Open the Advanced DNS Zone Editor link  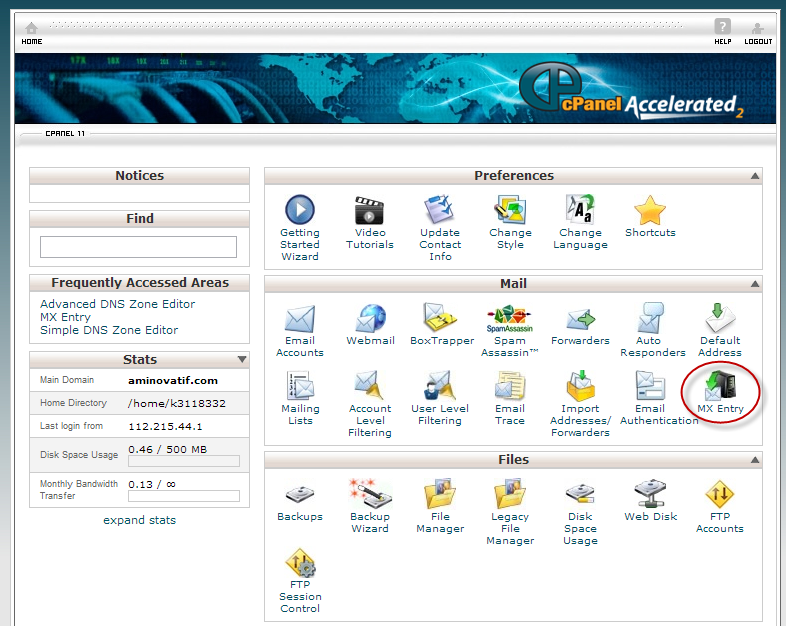(x=117, y=304)
